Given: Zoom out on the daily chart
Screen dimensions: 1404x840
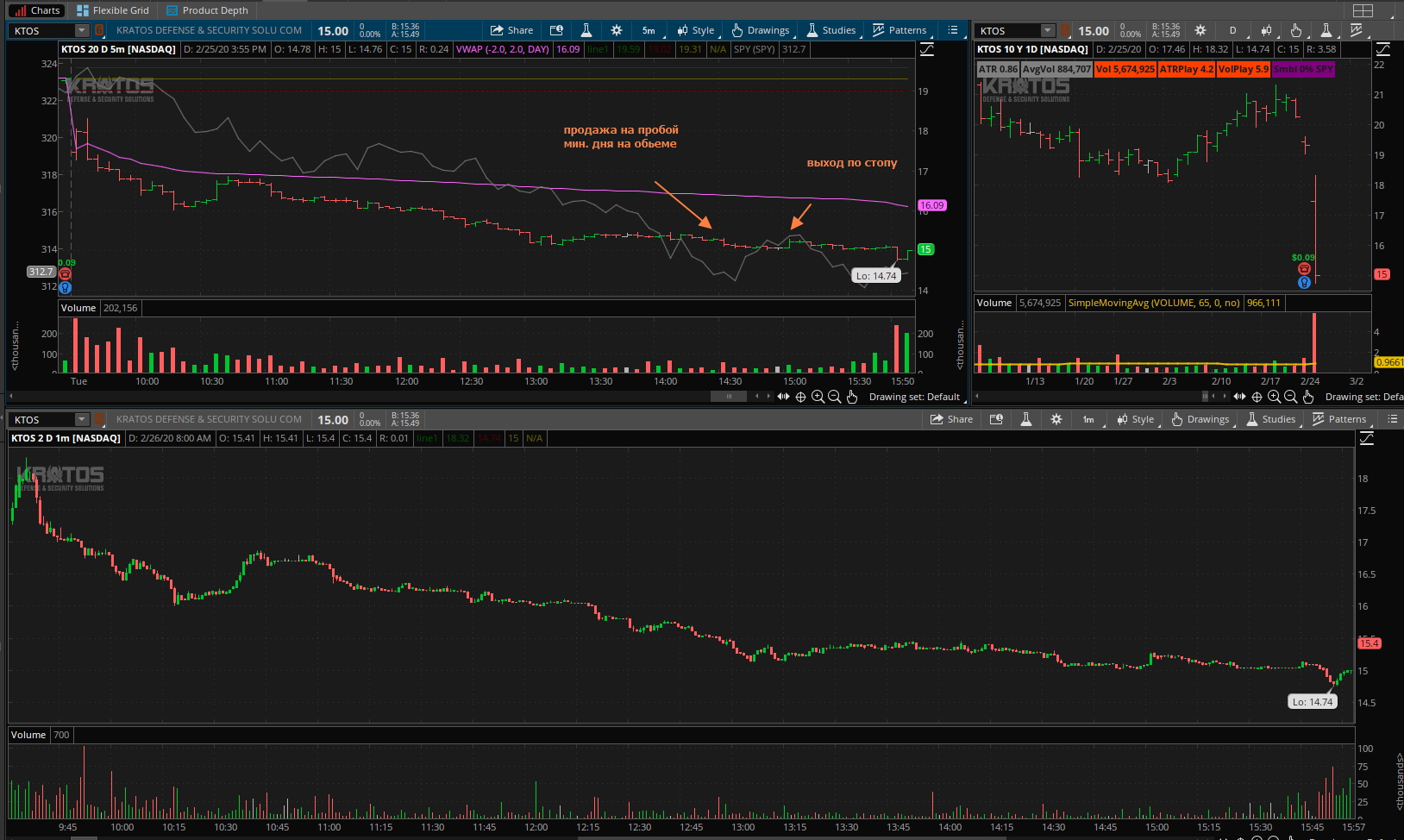Looking at the screenshot, I should (x=1290, y=397).
